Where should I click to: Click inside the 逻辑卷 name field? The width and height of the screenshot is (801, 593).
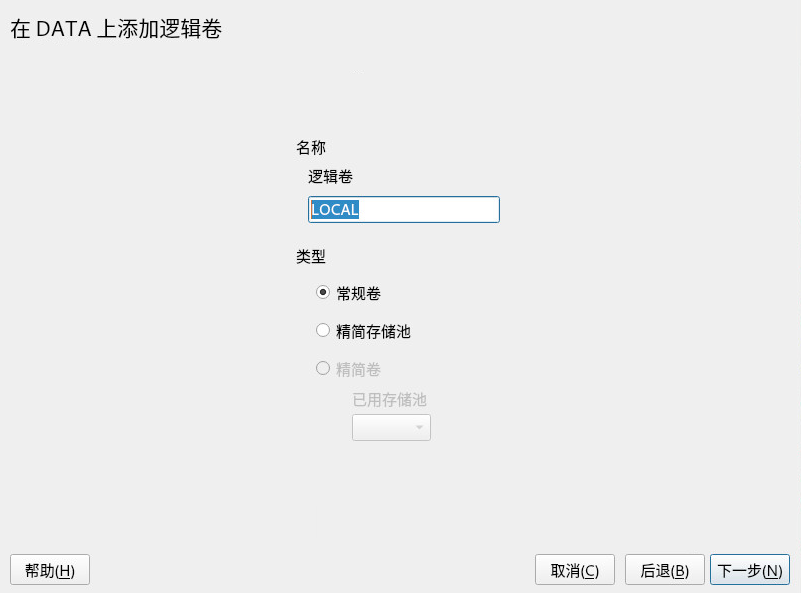404,209
